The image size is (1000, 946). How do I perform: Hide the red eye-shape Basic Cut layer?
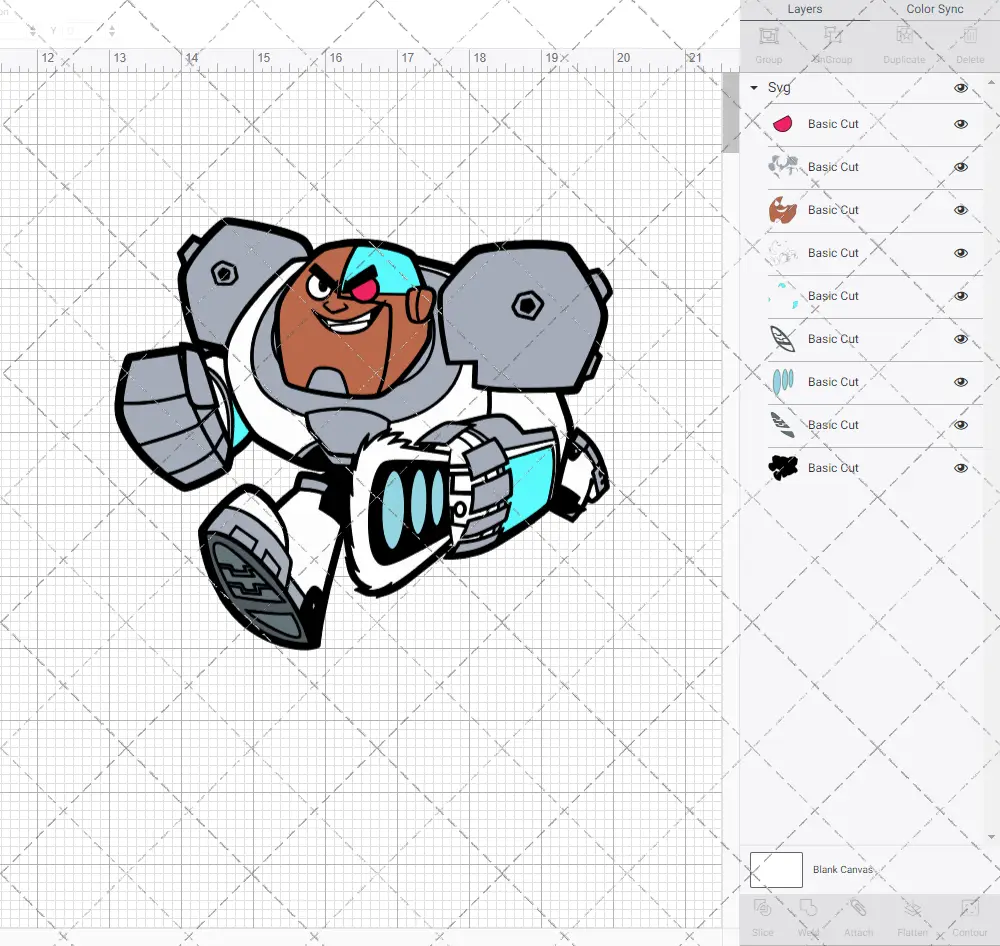960,124
